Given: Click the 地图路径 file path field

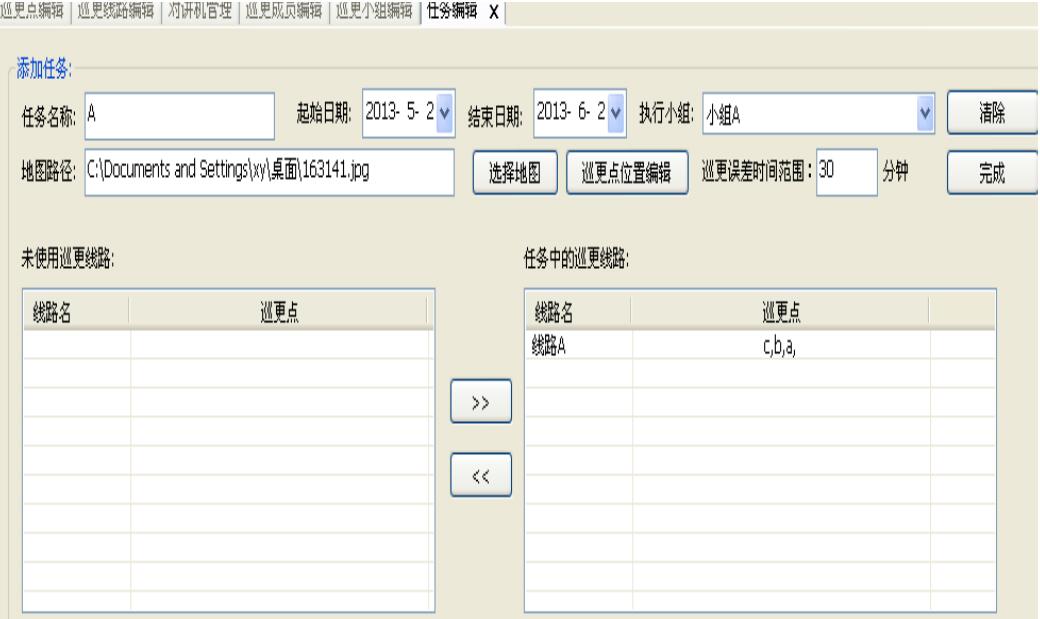Looking at the screenshot, I should (x=269, y=172).
